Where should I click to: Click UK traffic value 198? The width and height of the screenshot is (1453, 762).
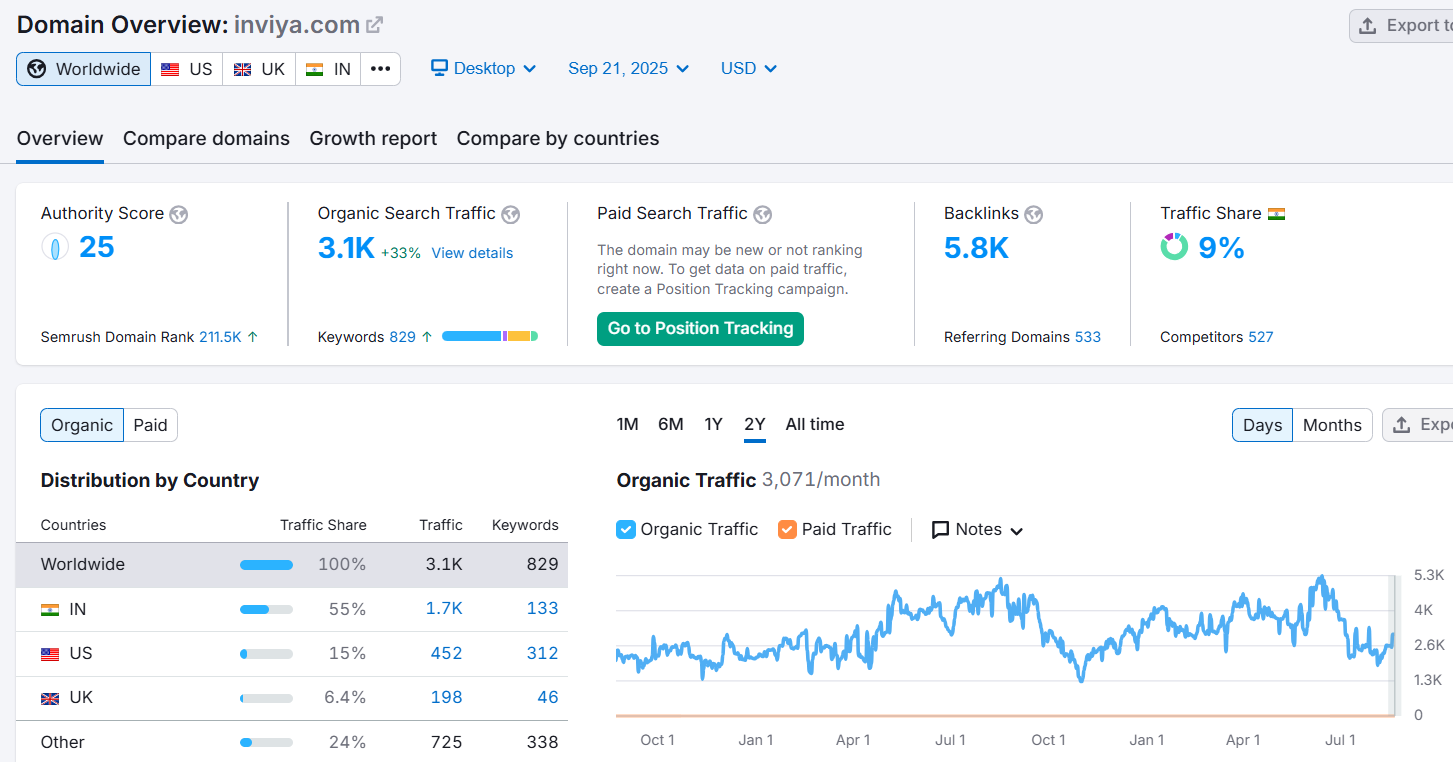coord(446,698)
